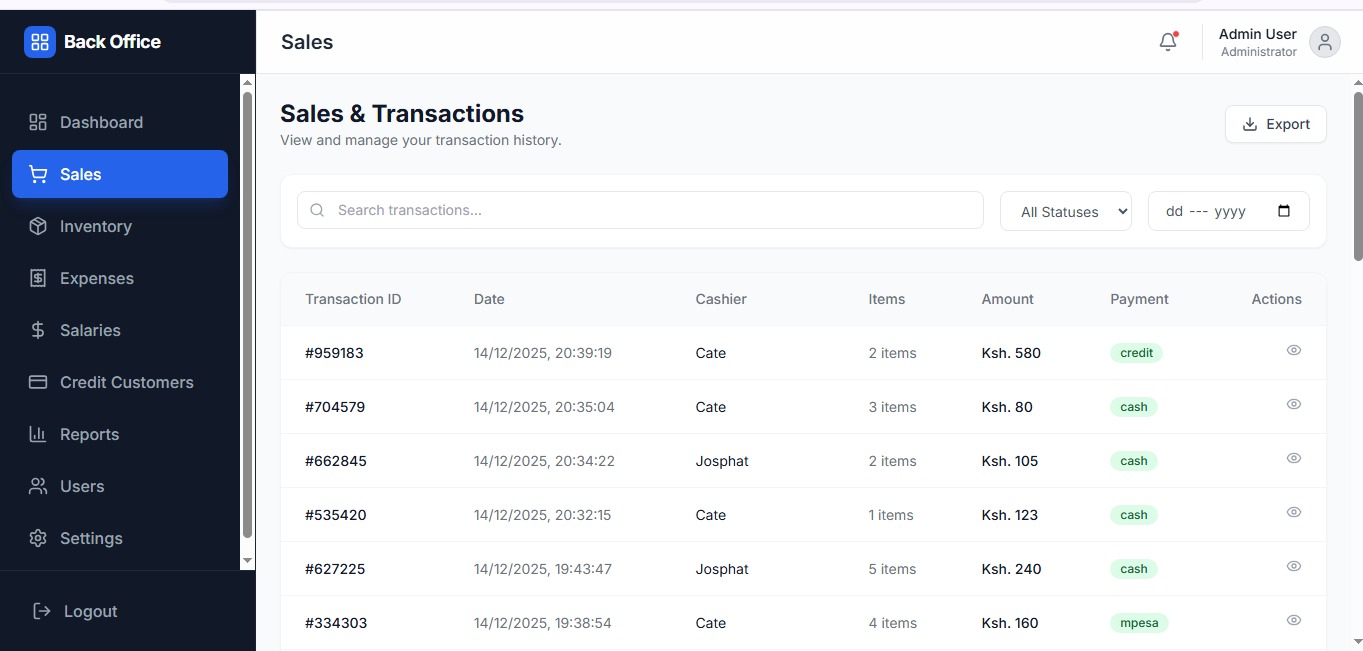
Task: Click the notification bell icon
Action: (x=1167, y=42)
